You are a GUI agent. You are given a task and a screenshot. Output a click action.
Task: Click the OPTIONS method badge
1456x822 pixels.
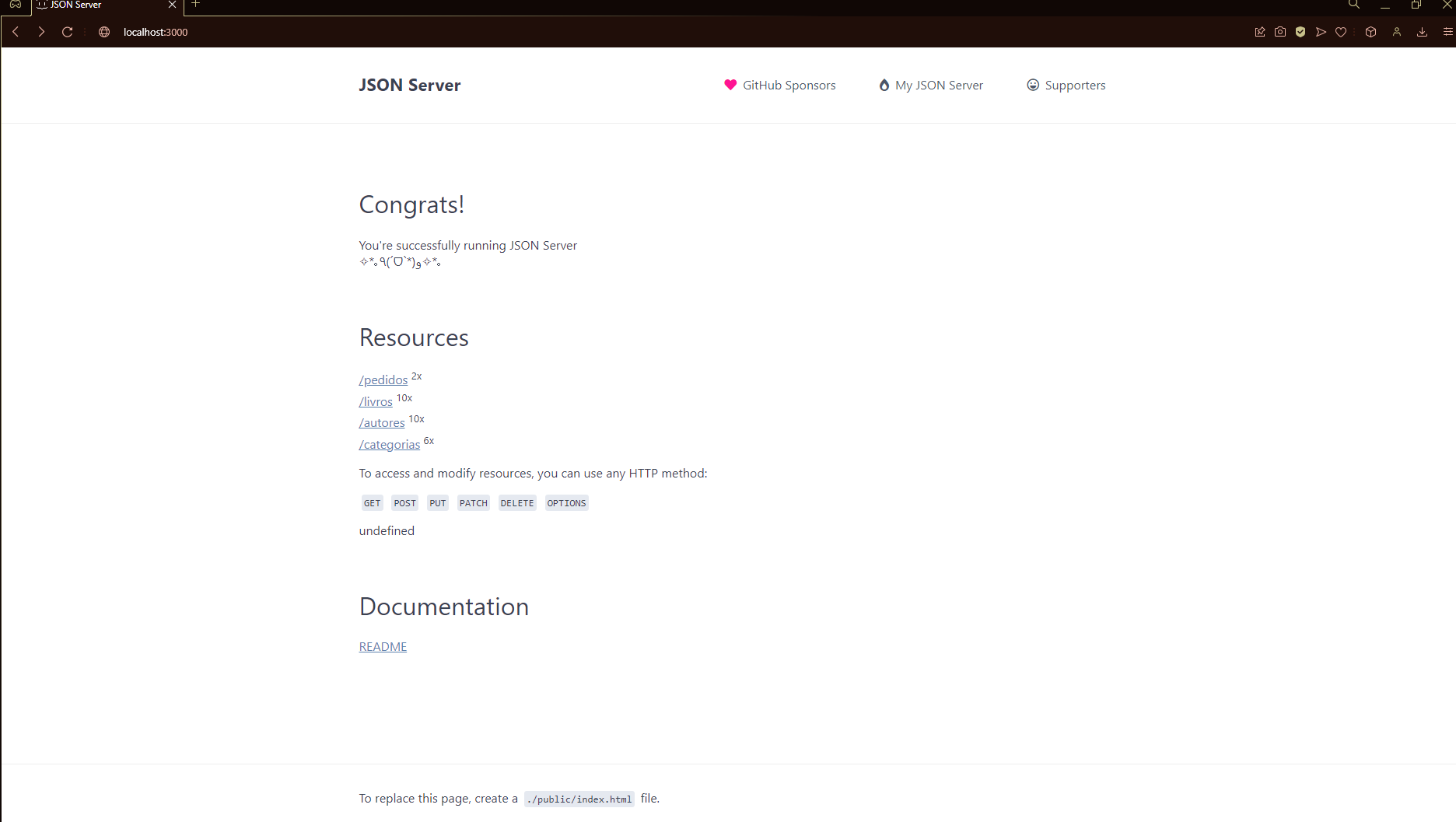(566, 503)
